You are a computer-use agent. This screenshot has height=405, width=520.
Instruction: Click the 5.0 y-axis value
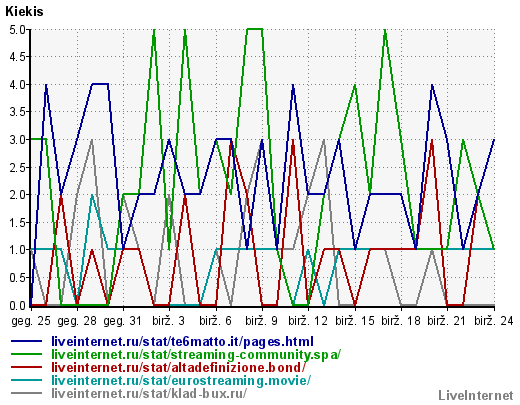(x=17, y=30)
